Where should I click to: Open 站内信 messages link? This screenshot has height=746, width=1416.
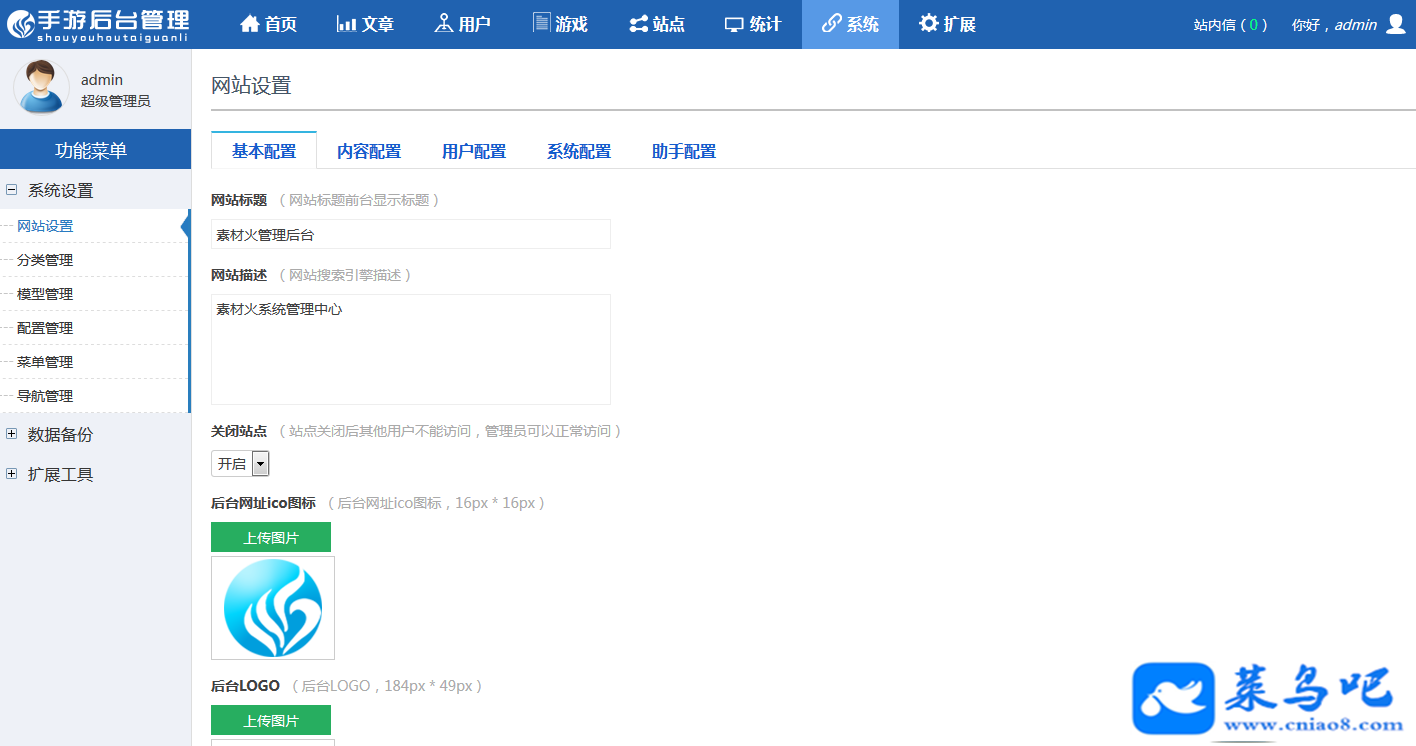1230,25
